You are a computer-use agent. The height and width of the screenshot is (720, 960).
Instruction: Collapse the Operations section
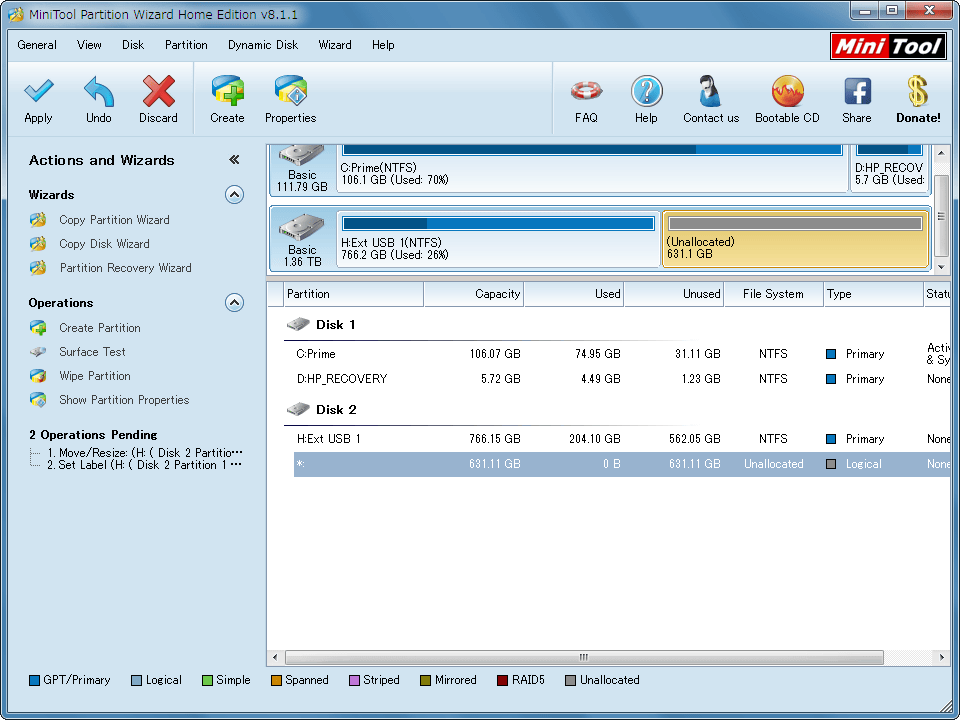234,302
